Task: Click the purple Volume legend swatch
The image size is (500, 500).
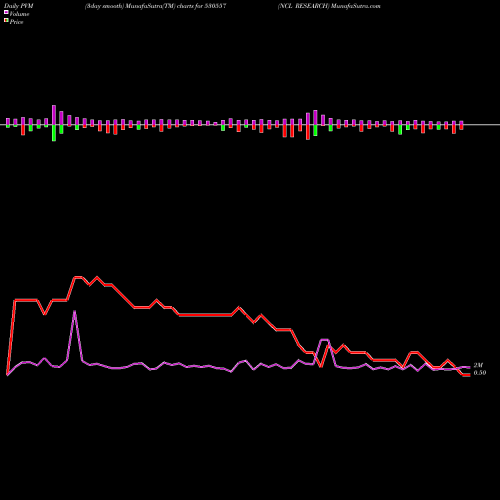Action: pos(6,12)
